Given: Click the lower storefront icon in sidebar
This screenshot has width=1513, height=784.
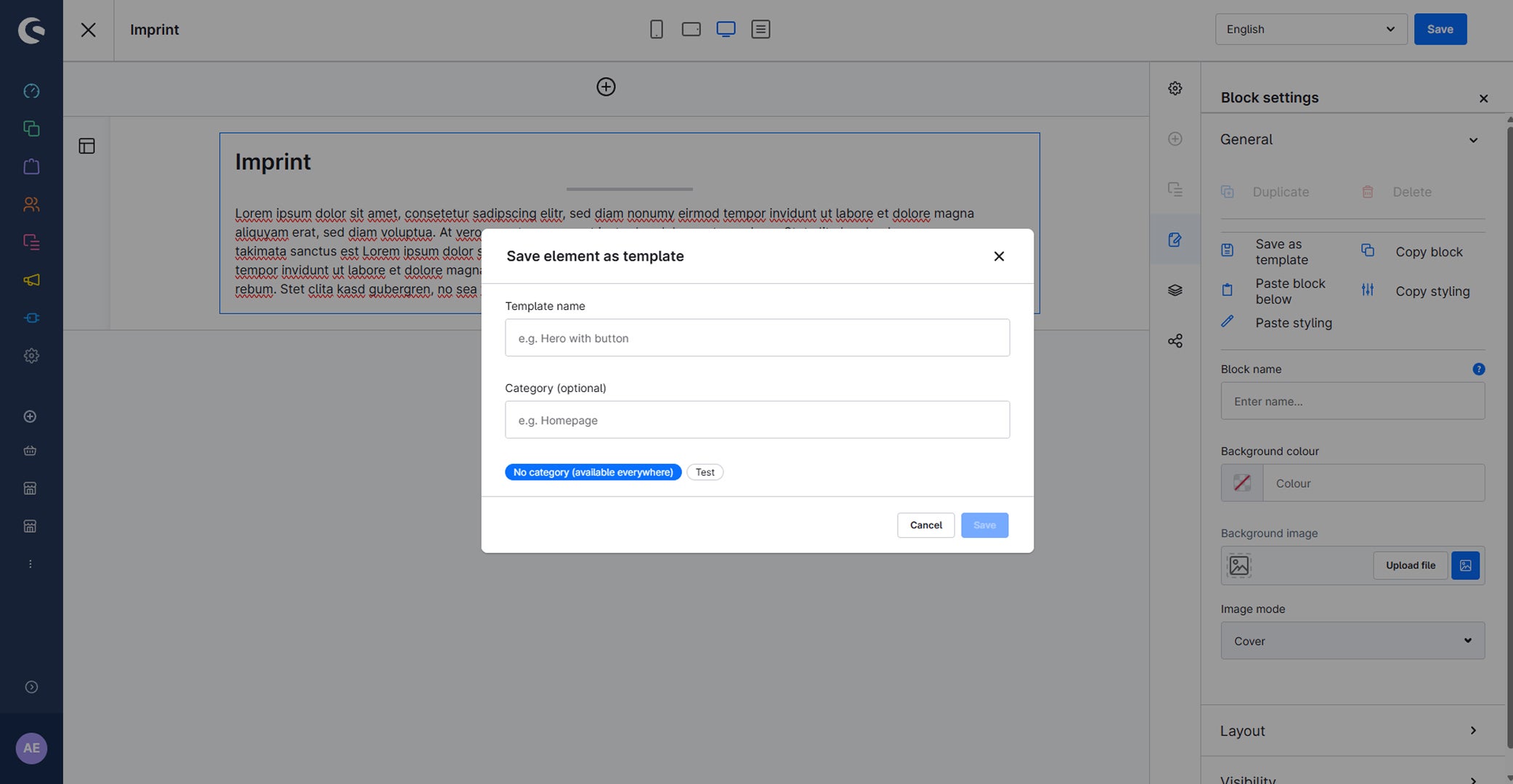Looking at the screenshot, I should (x=30, y=526).
